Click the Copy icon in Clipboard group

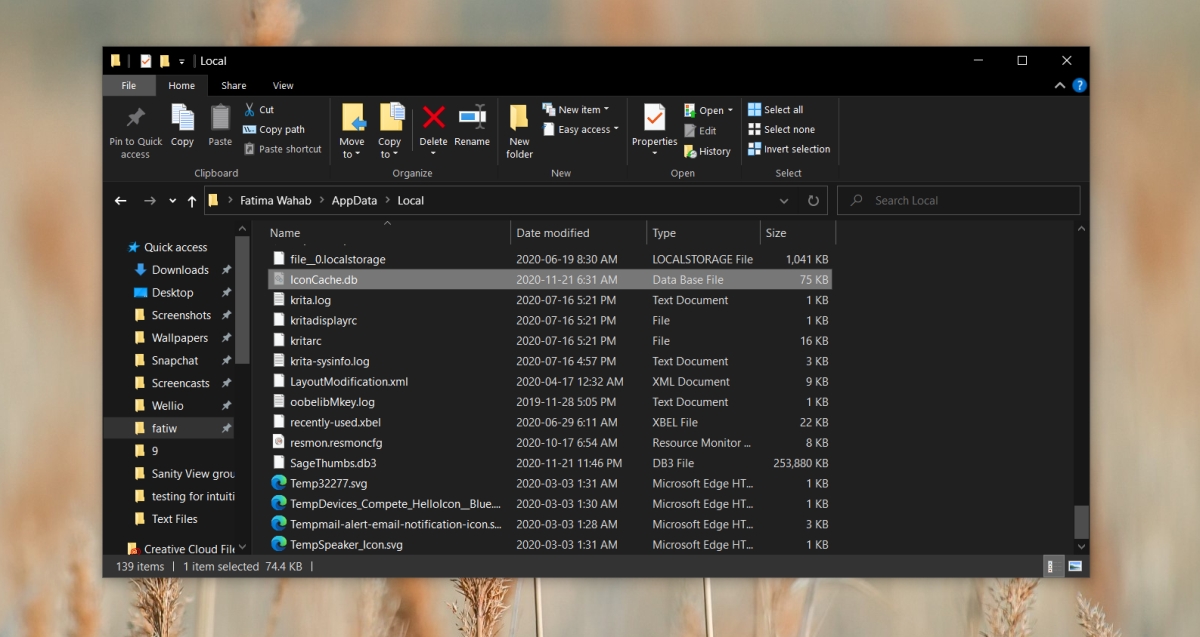tap(182, 118)
